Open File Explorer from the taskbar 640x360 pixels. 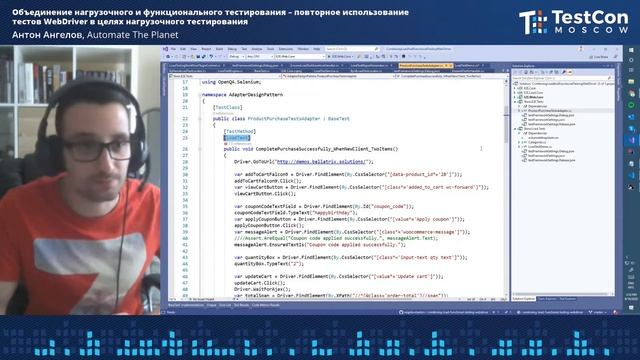coord(631,82)
